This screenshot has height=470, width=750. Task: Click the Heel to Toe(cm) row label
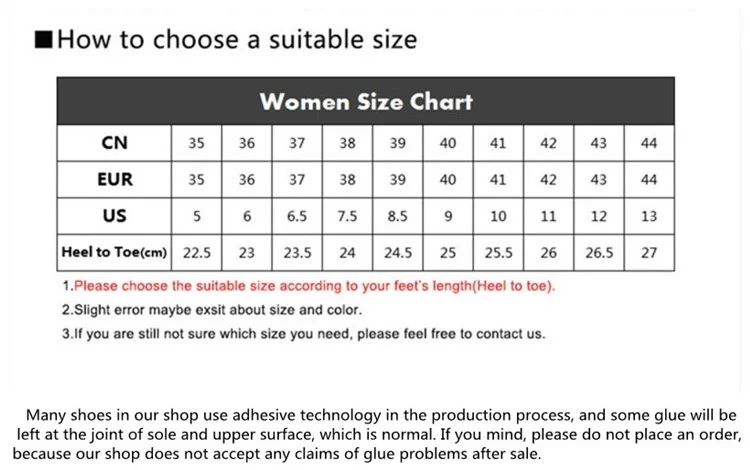pyautogui.click(x=114, y=252)
